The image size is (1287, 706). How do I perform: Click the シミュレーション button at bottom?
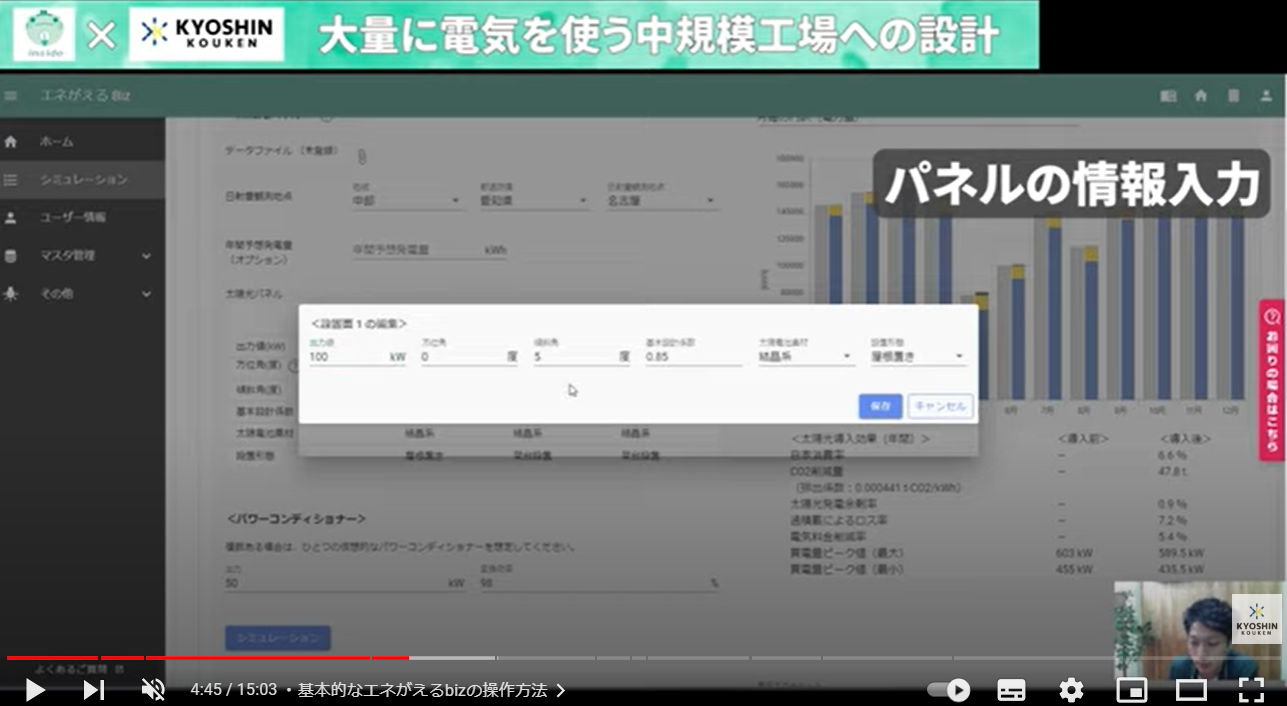click(278, 638)
